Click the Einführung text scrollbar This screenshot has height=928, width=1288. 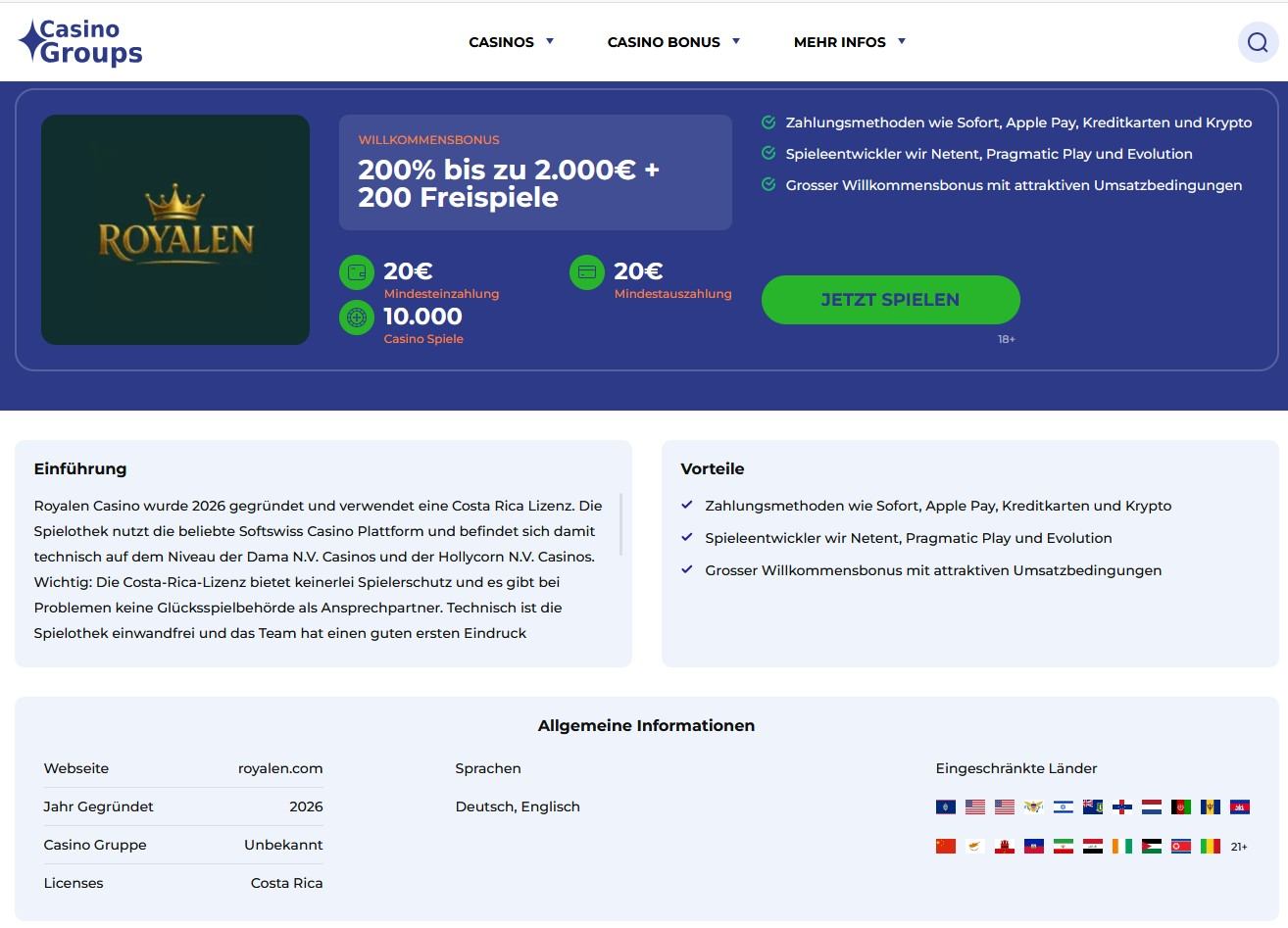click(x=621, y=525)
